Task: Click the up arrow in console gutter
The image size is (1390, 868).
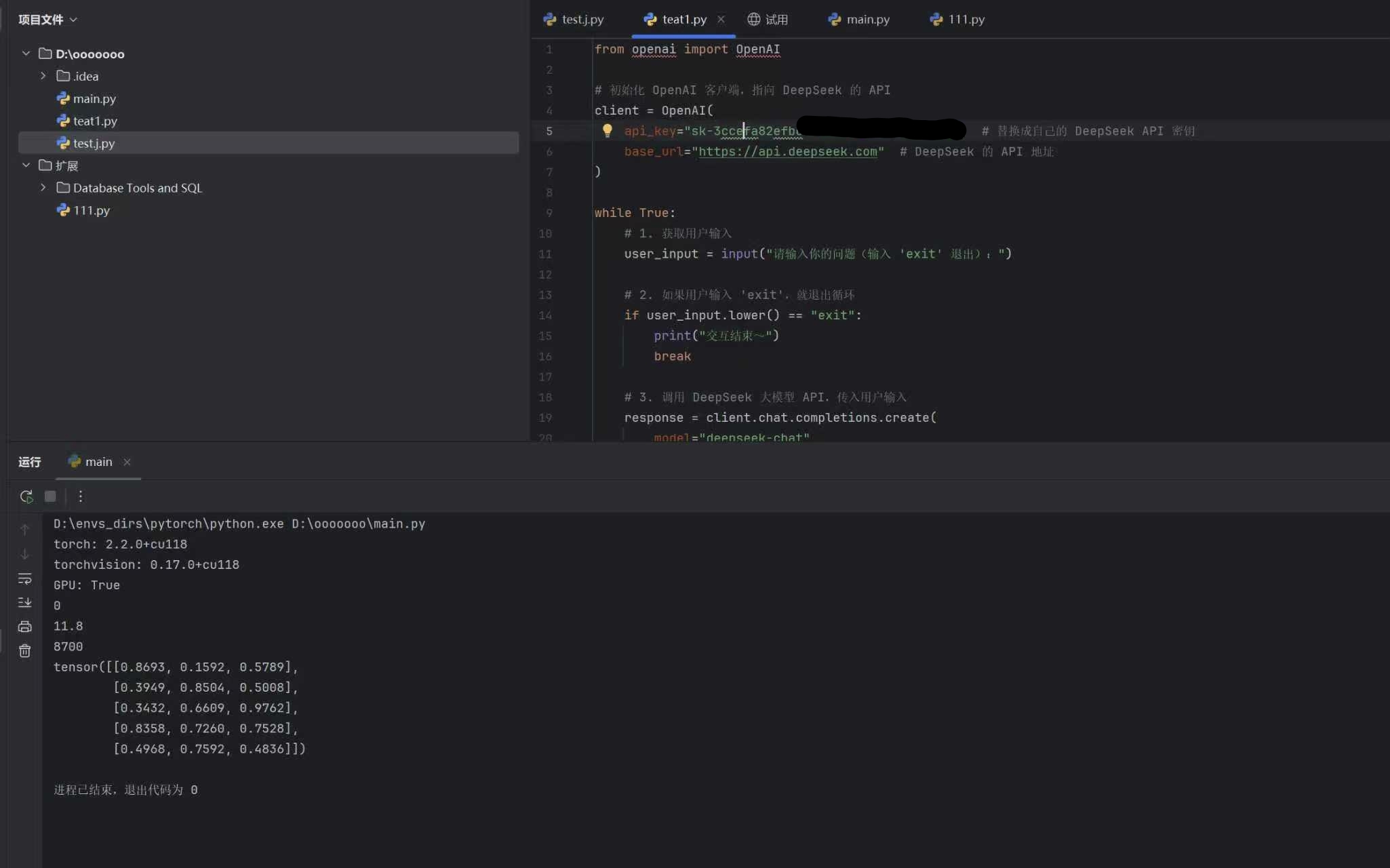Action: pyautogui.click(x=25, y=530)
